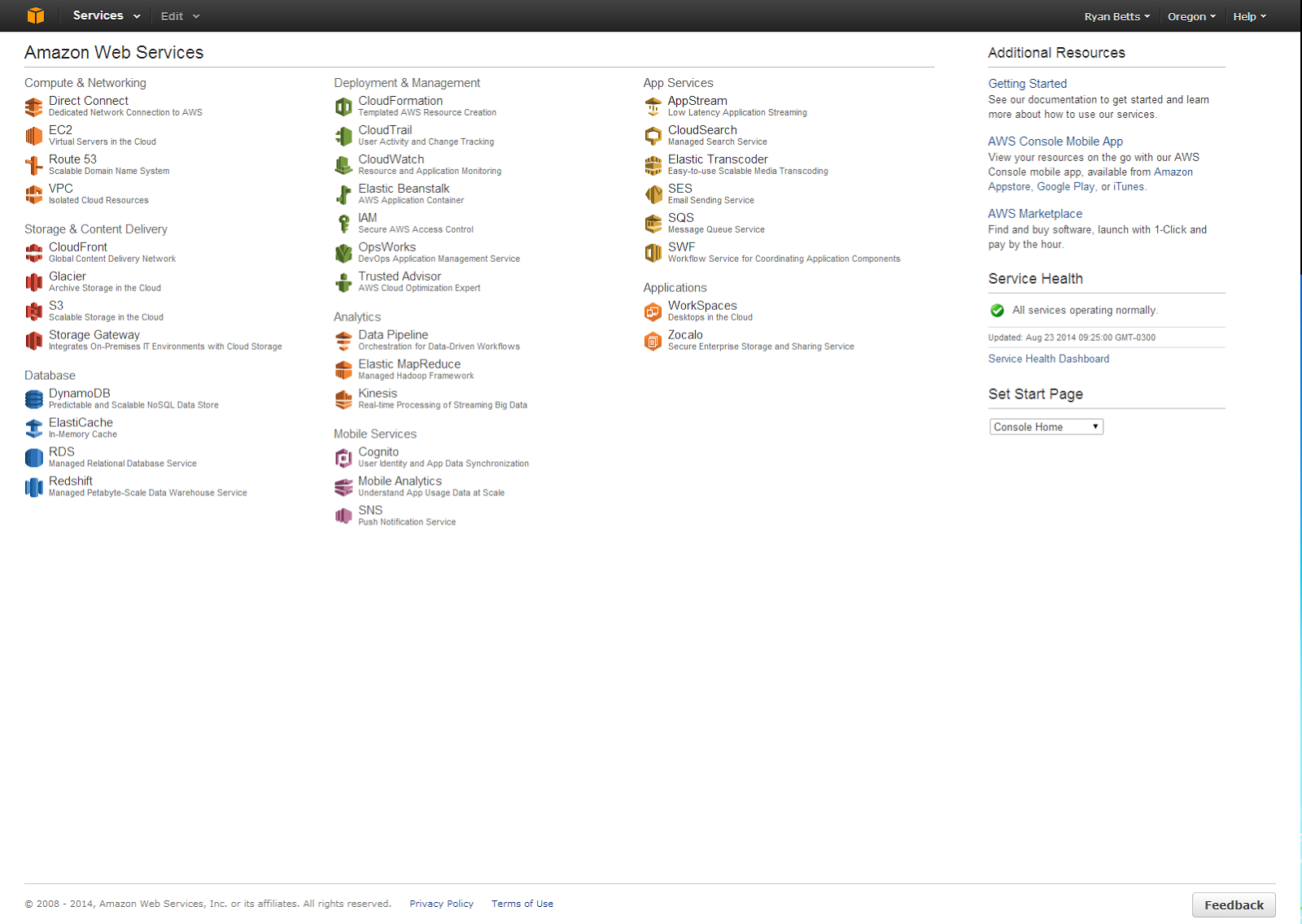Screen dimensions: 1302x924
Task: Expand the Ryan Betts account menu
Action: coord(1117,16)
